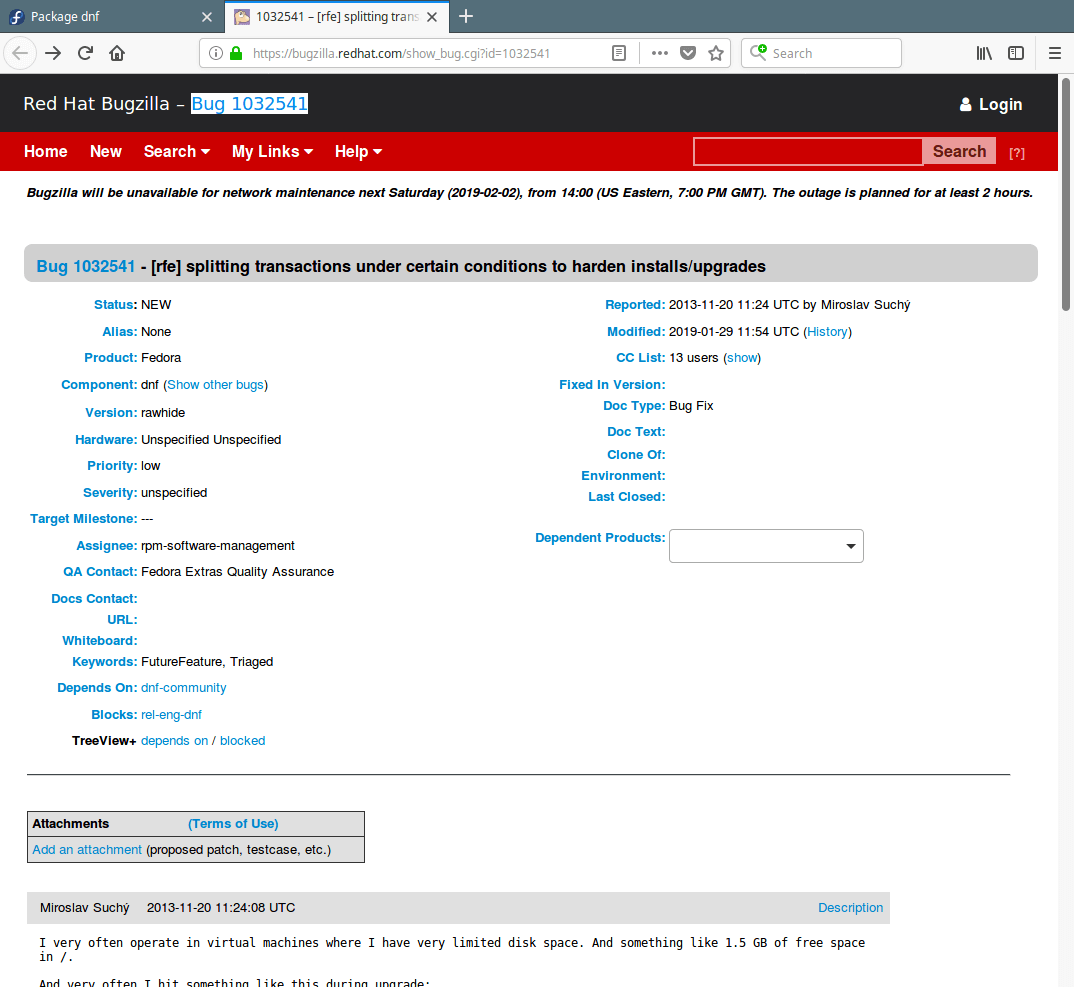Expand the Search dropdown menu
This screenshot has height=987, width=1074.
tap(177, 151)
